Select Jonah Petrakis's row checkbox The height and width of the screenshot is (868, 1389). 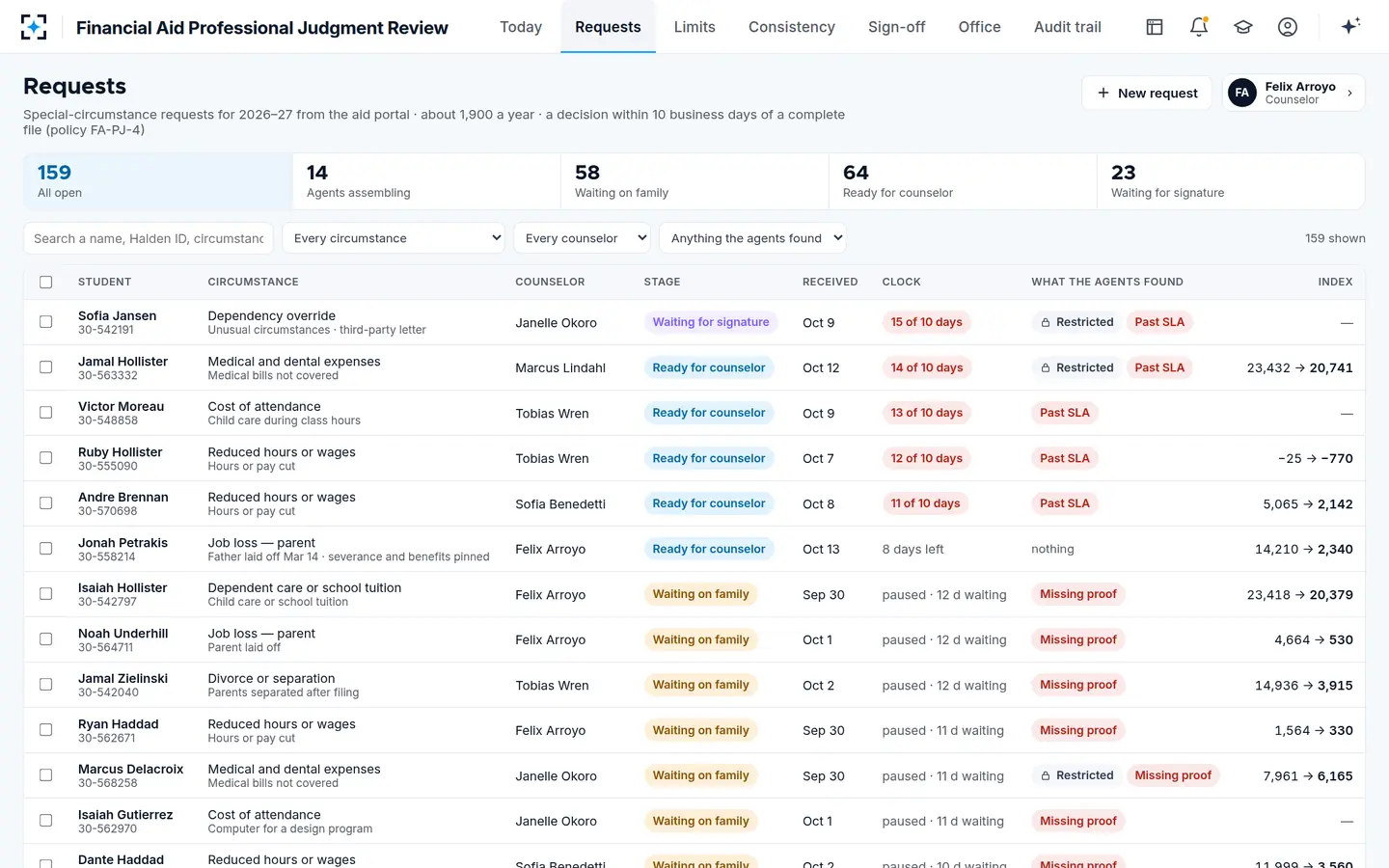click(x=46, y=549)
